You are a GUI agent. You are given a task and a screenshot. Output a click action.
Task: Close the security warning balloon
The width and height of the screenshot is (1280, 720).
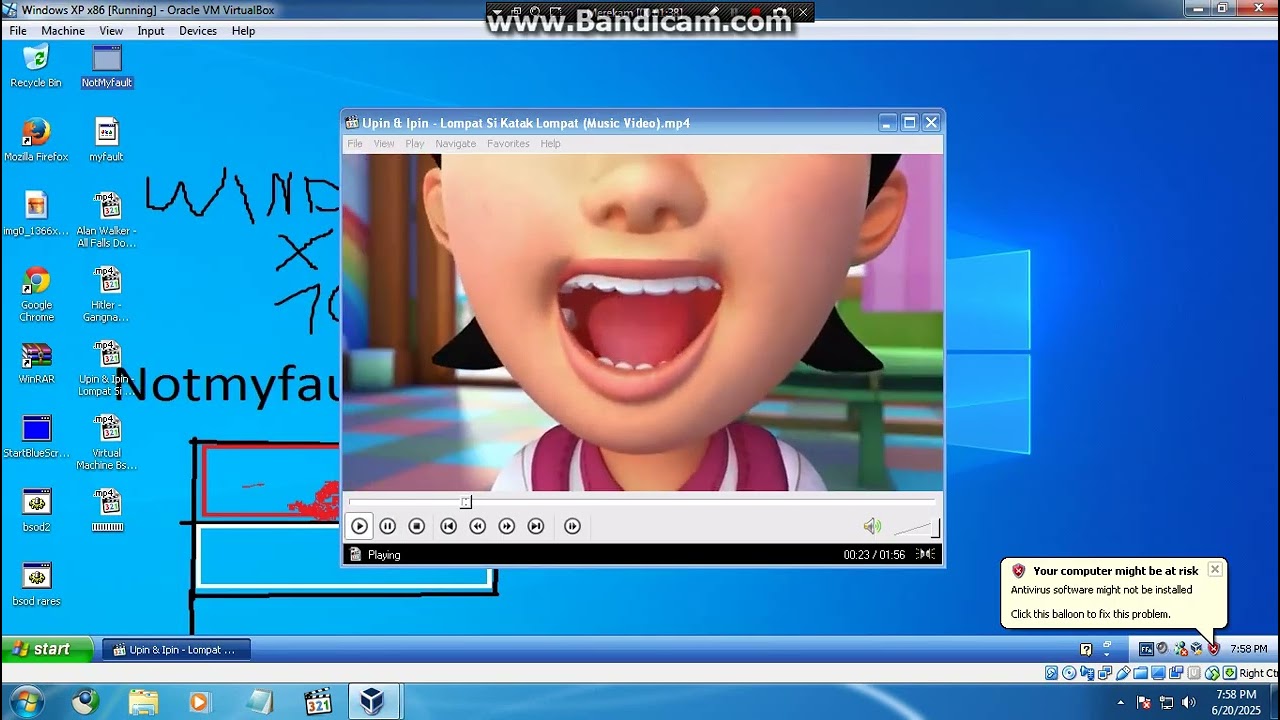coord(1215,570)
